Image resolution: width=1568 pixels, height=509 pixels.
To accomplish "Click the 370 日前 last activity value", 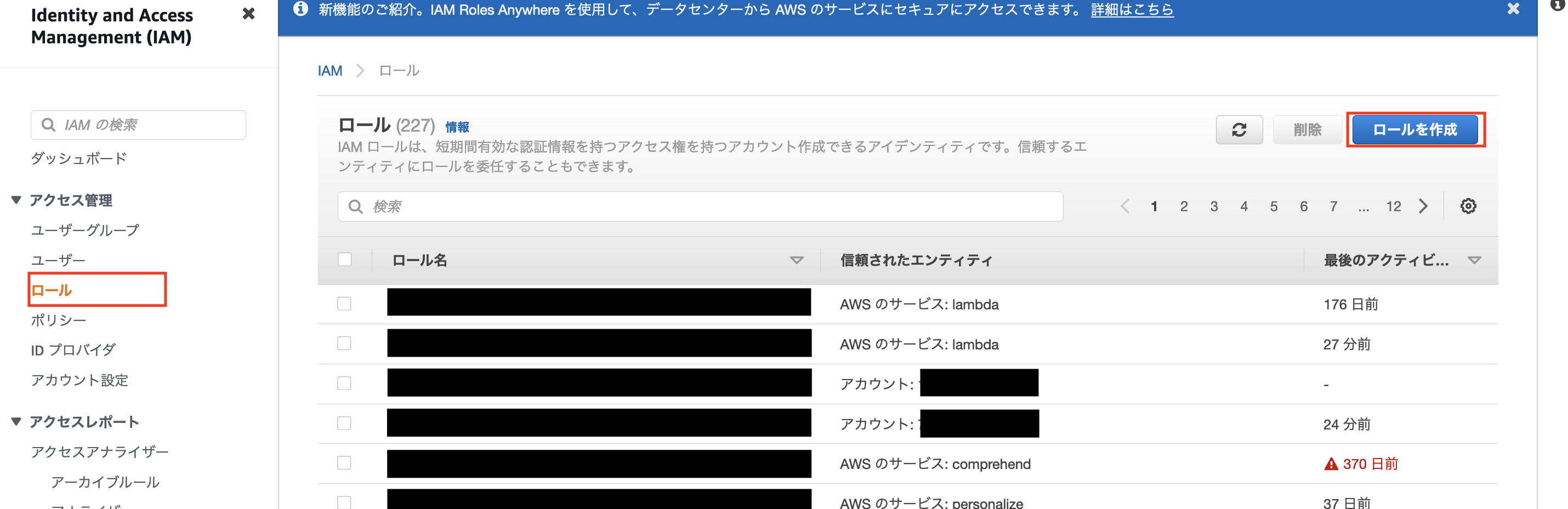I will pos(1370,464).
